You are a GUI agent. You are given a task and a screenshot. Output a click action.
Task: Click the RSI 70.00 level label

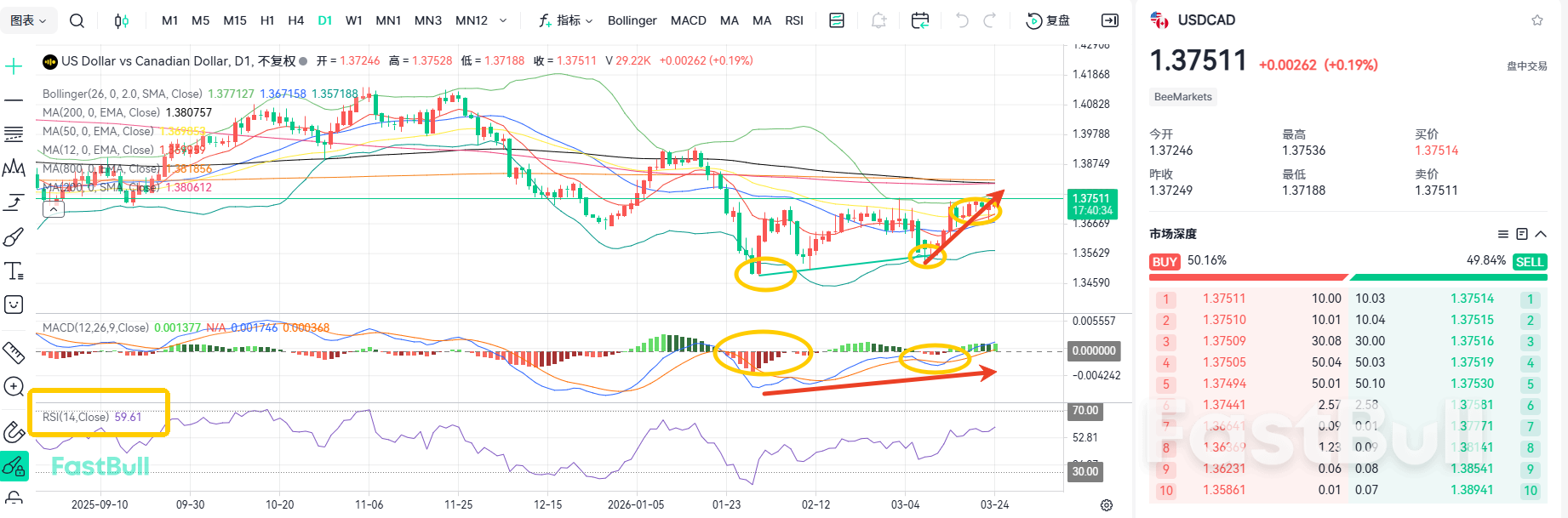pyautogui.click(x=1085, y=410)
